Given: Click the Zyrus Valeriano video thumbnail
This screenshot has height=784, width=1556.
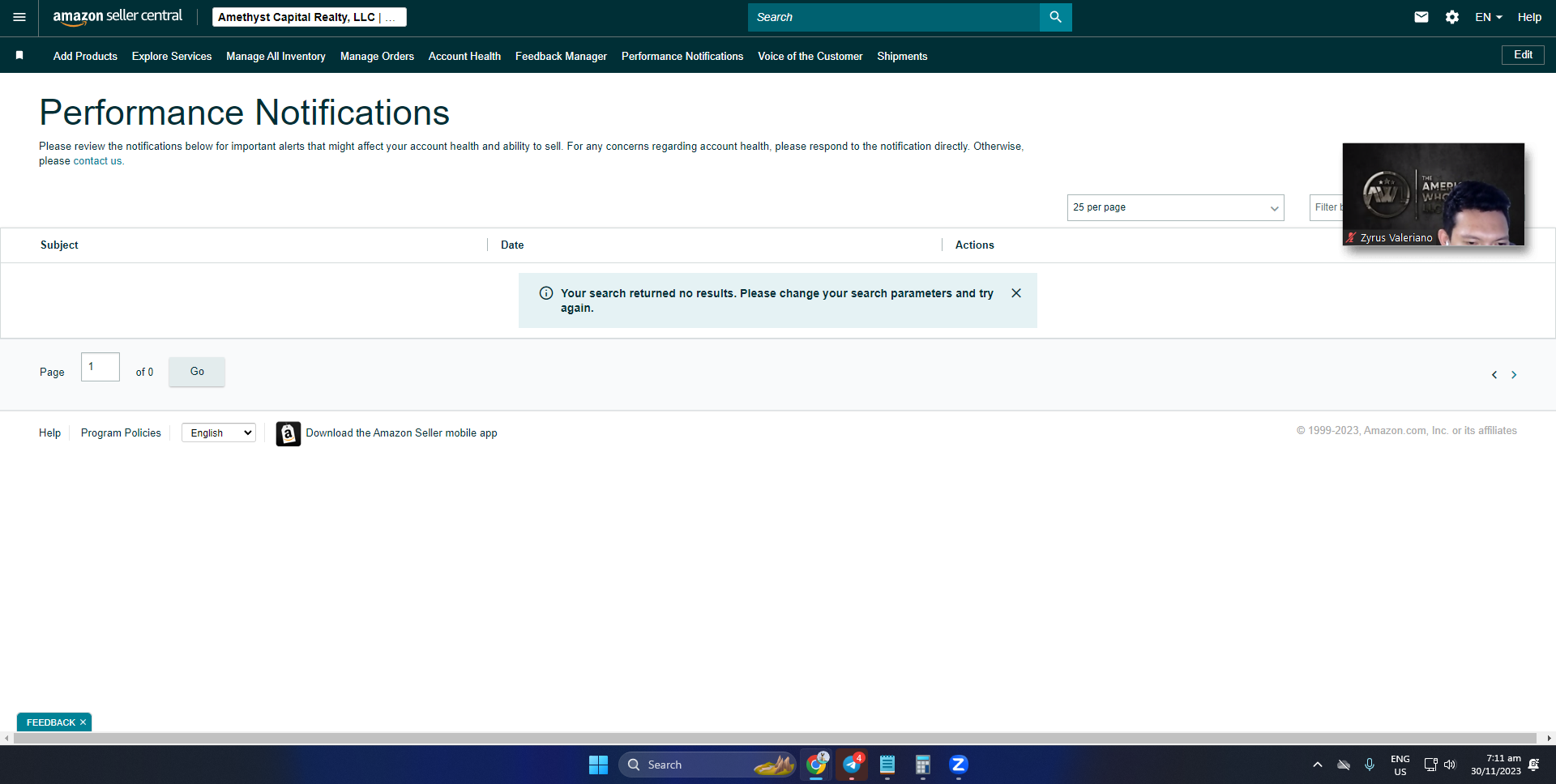Looking at the screenshot, I should pos(1433,194).
